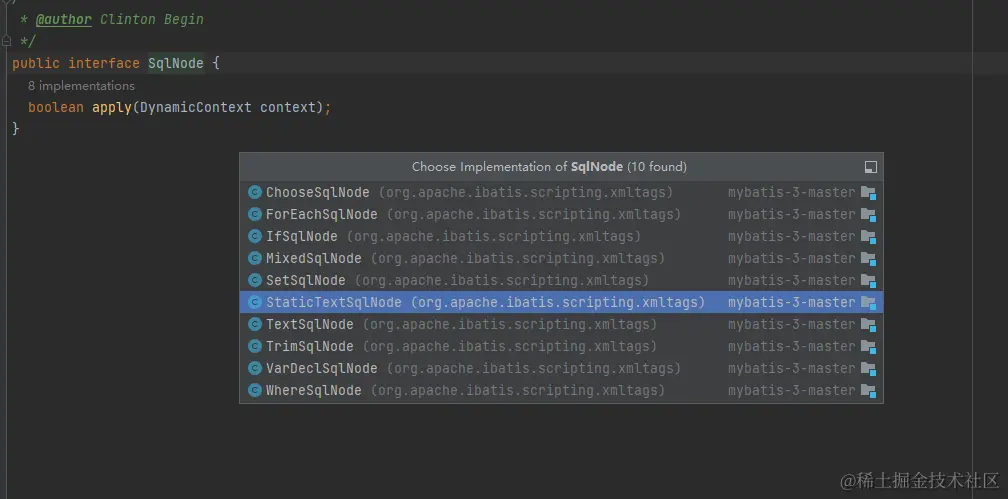Click 'Choose Implementation of SqlNode' popup title
The image size is (1008, 499).
tap(549, 167)
